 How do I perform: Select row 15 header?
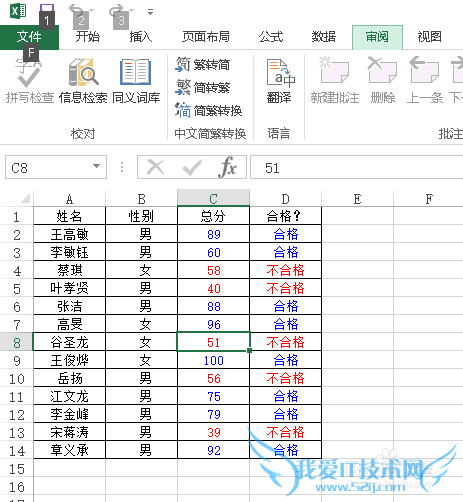tap(17, 469)
